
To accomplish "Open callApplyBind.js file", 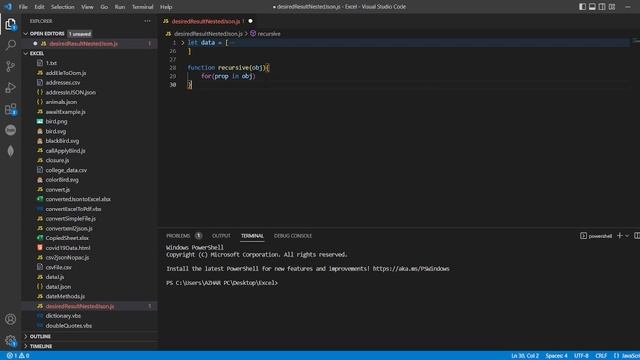I will 65,151.
